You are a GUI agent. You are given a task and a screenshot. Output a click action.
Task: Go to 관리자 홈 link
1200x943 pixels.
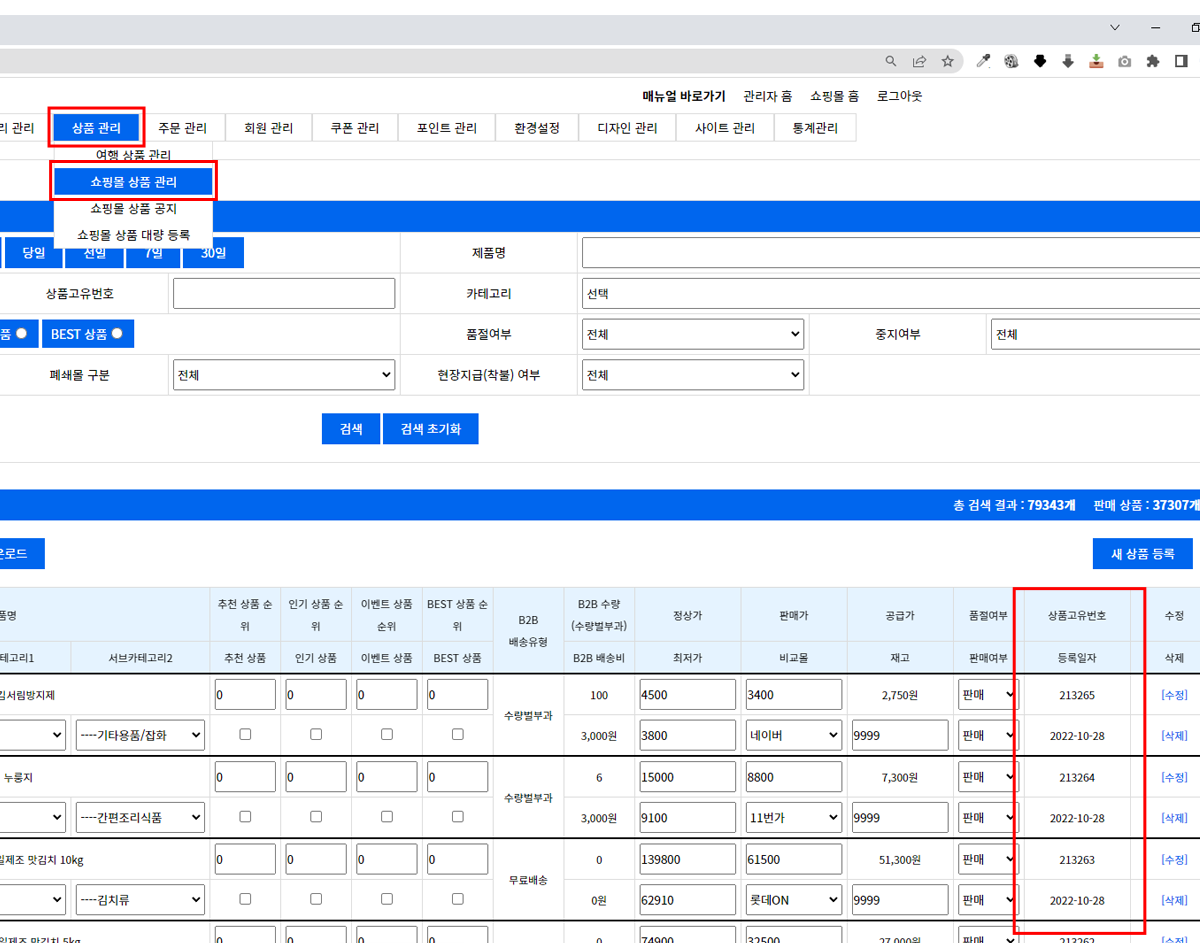[x=768, y=96]
